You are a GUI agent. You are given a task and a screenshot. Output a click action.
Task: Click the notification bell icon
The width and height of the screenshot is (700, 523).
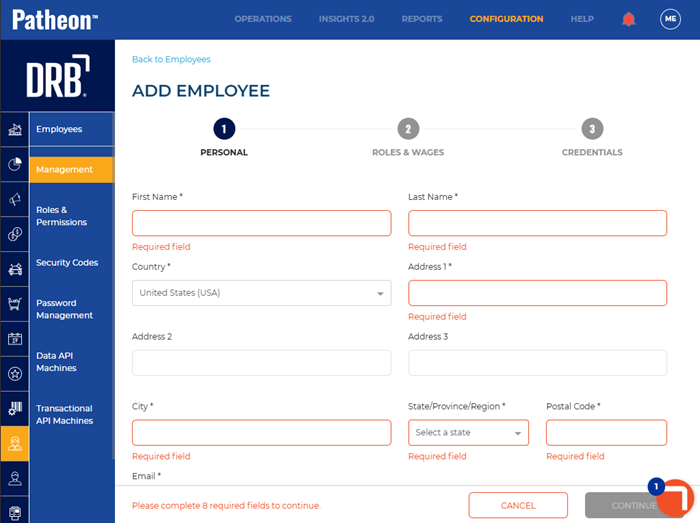tap(629, 19)
